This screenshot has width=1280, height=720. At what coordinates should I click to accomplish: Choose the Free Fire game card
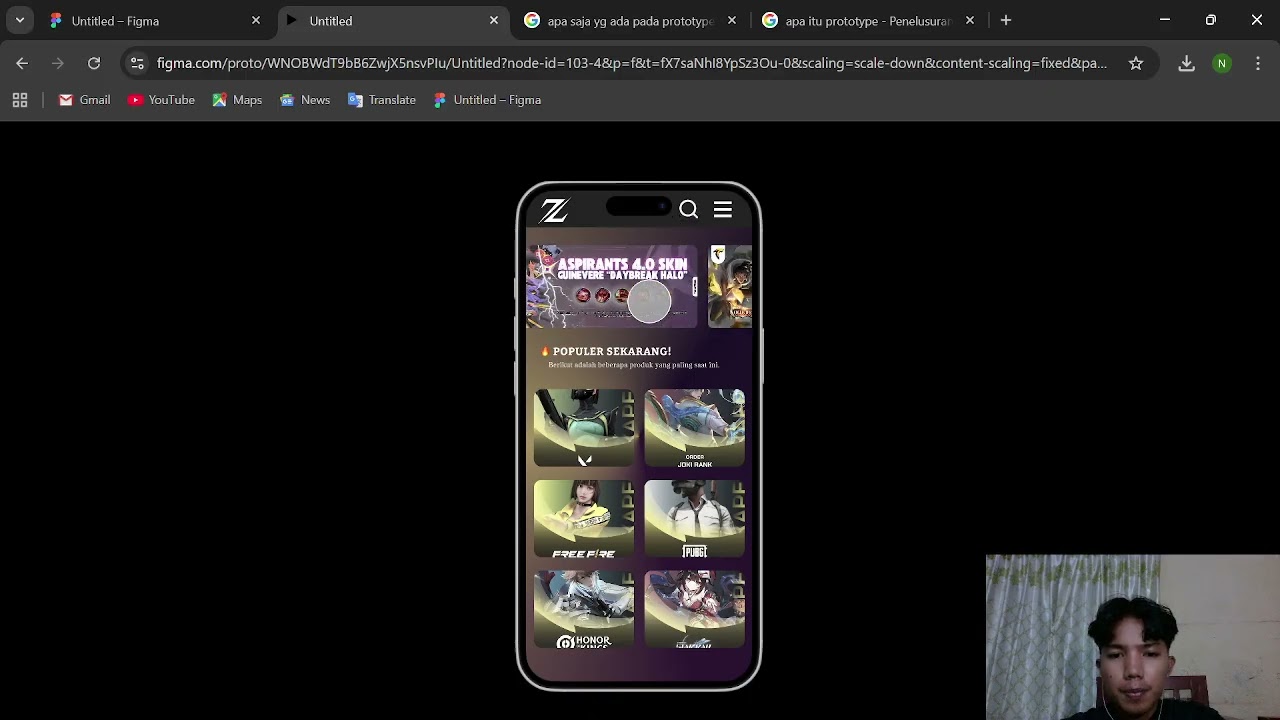584,519
